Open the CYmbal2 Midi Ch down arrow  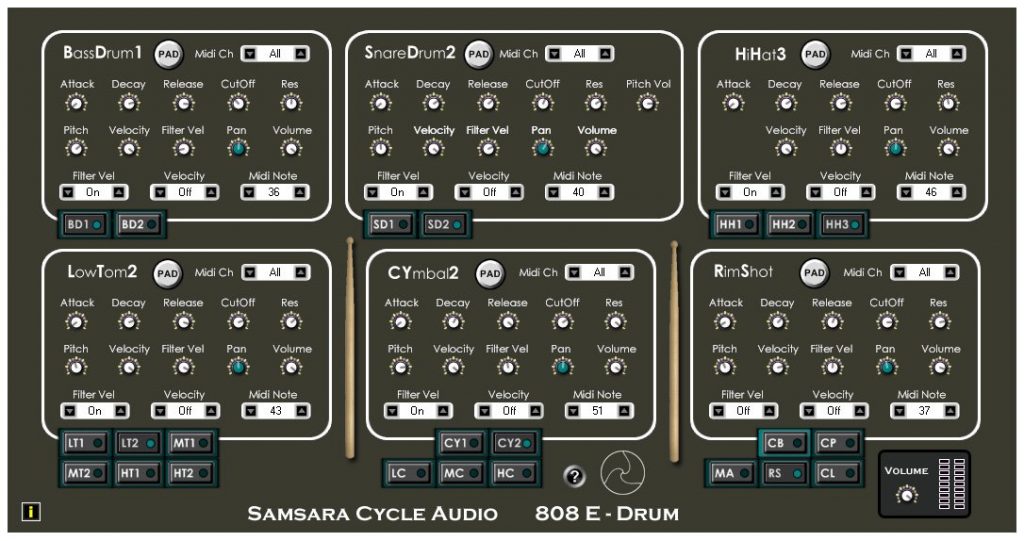tap(574, 272)
